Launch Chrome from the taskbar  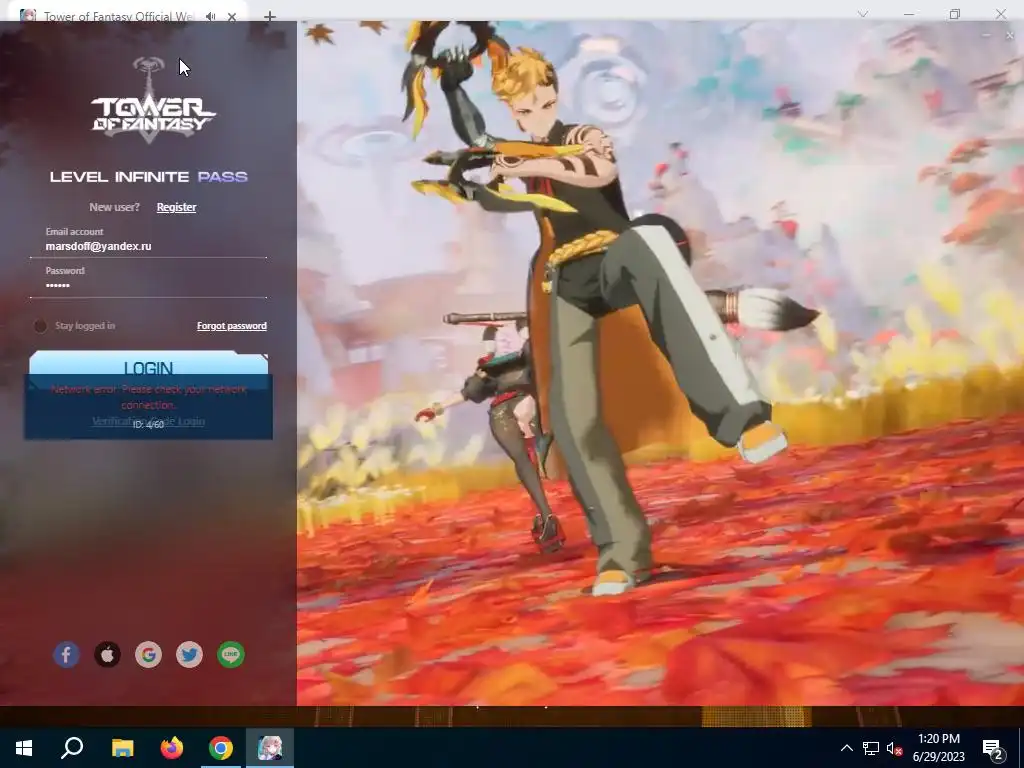tap(221, 748)
